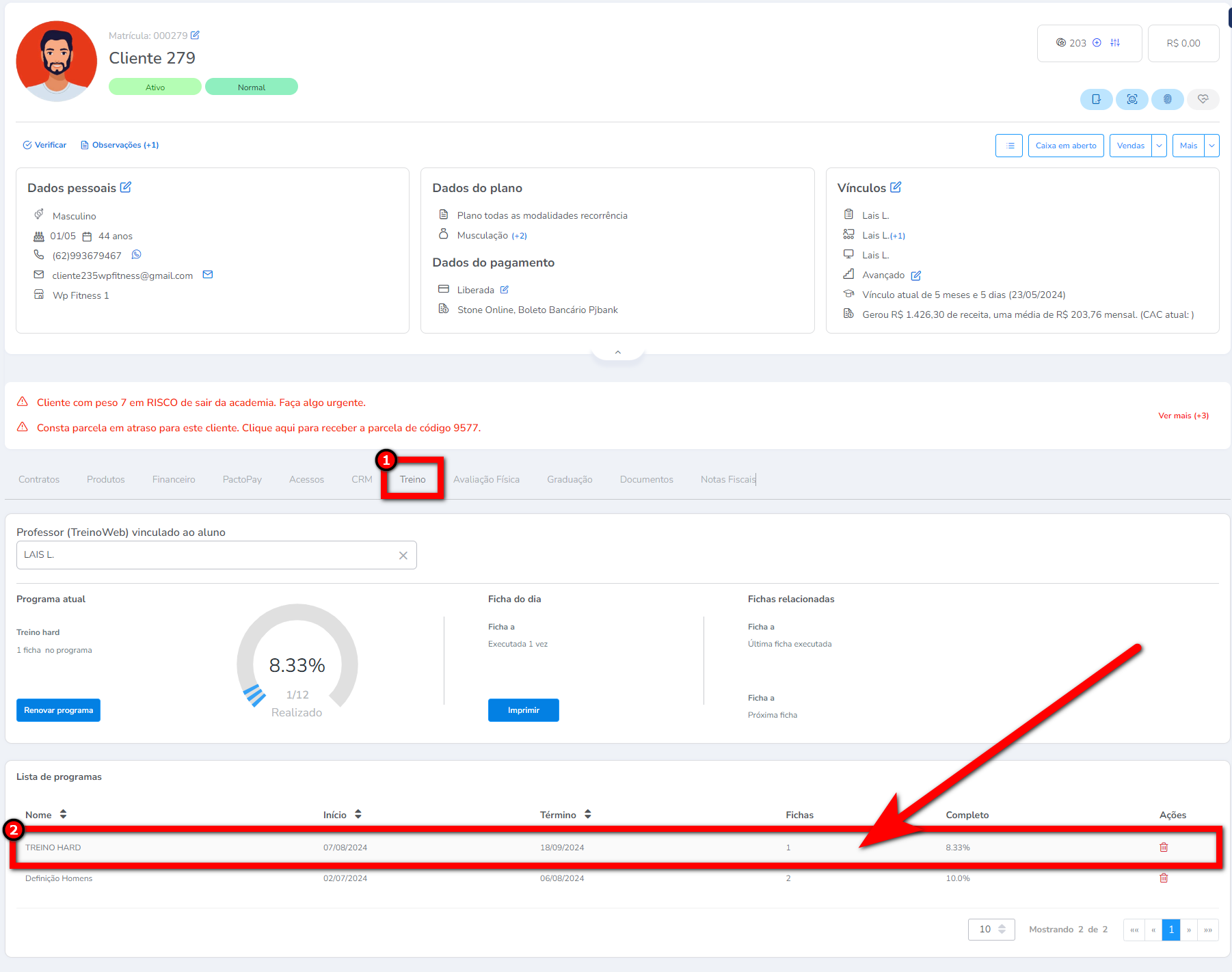The width and height of the screenshot is (1232, 972).
Task: Open the facial recognition icon button
Action: (x=1131, y=99)
